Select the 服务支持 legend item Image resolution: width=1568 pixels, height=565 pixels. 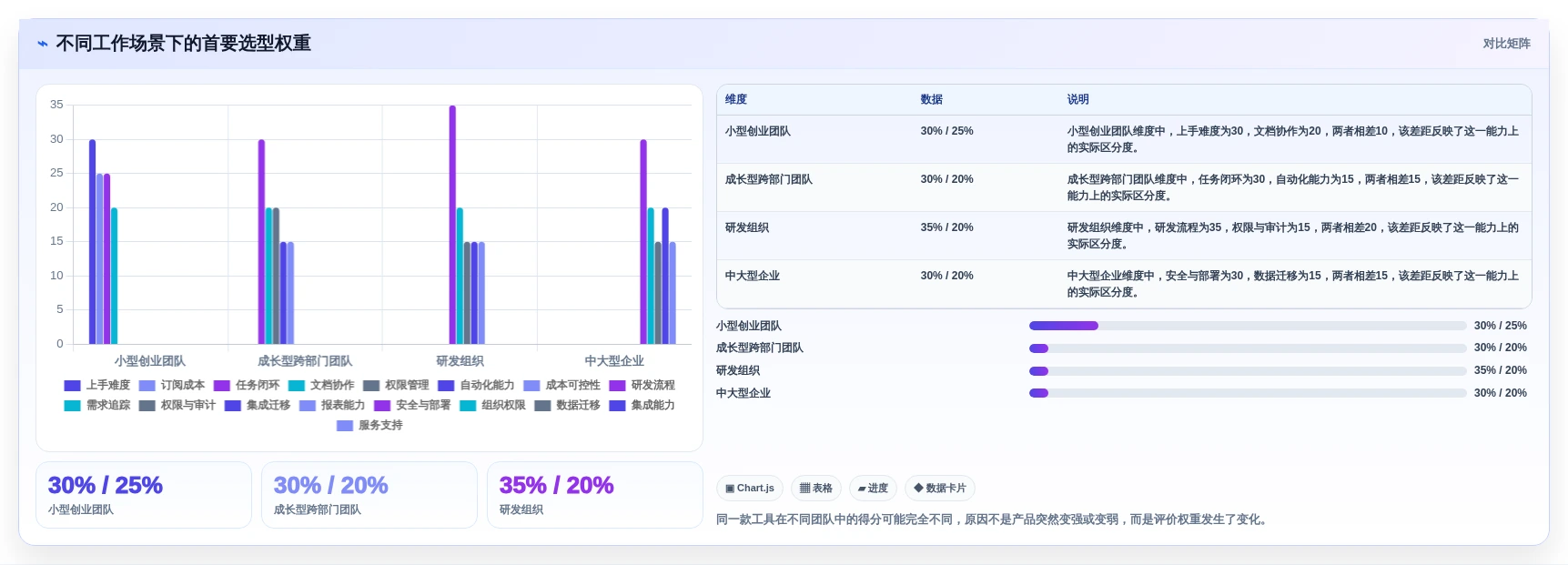369,426
